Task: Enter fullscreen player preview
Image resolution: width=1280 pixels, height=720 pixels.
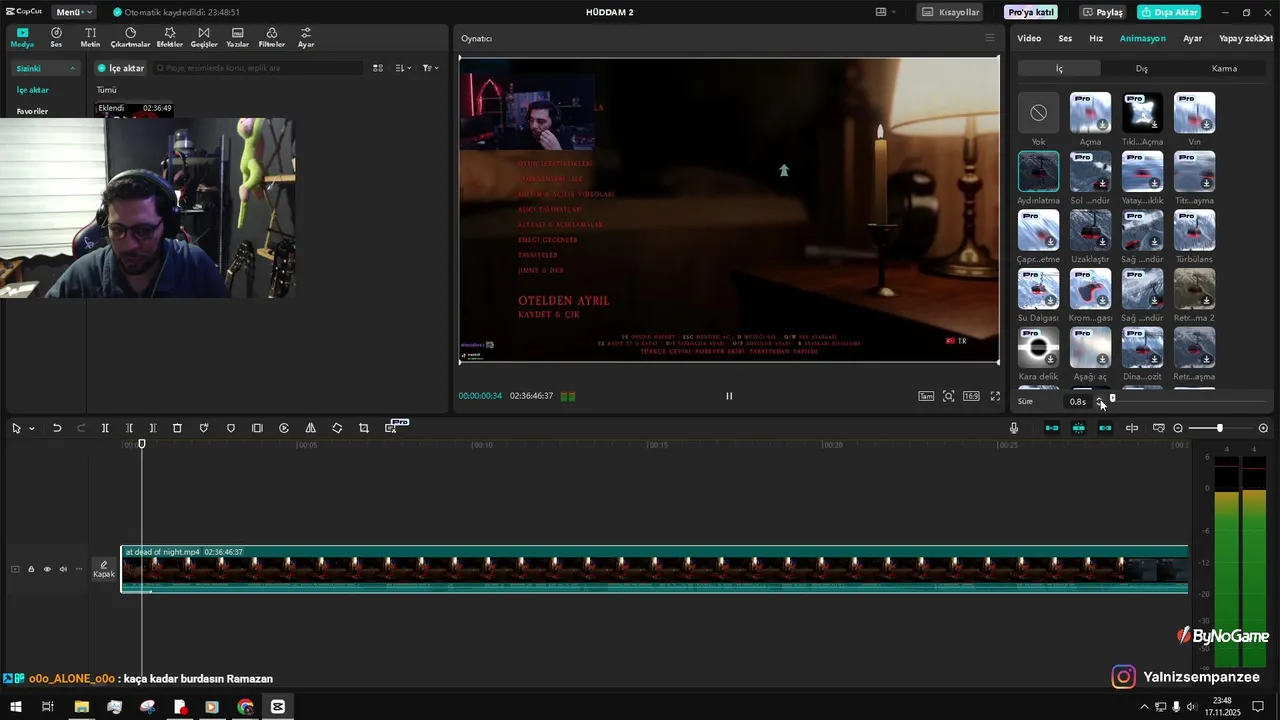Action: (x=995, y=396)
